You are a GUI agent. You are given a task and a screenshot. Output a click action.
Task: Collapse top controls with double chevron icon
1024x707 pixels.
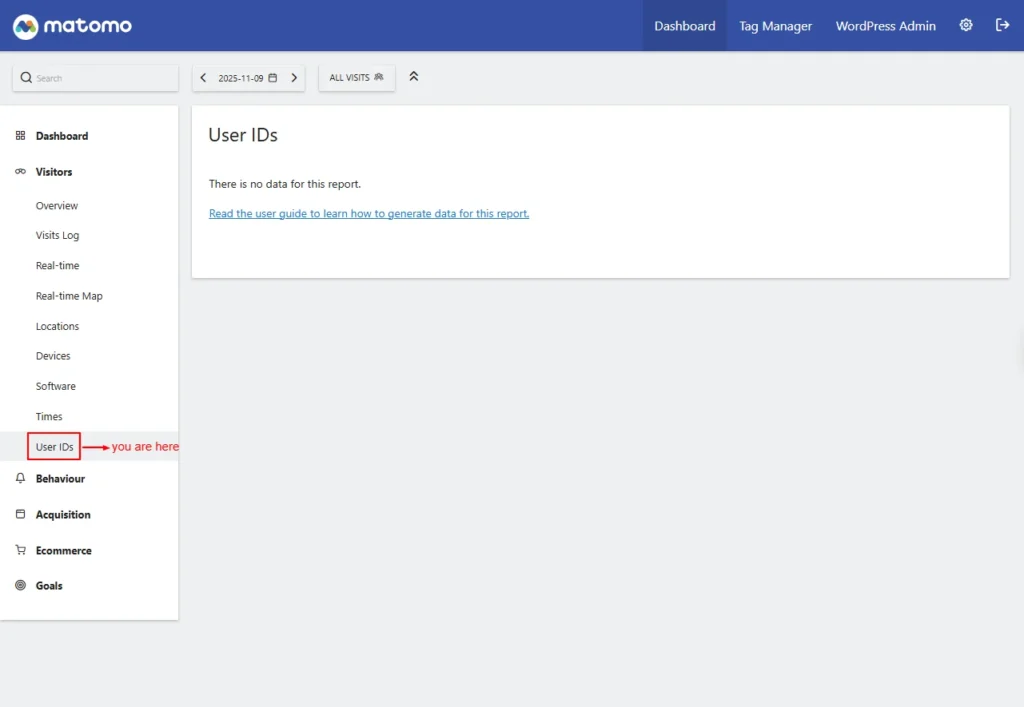pos(414,77)
